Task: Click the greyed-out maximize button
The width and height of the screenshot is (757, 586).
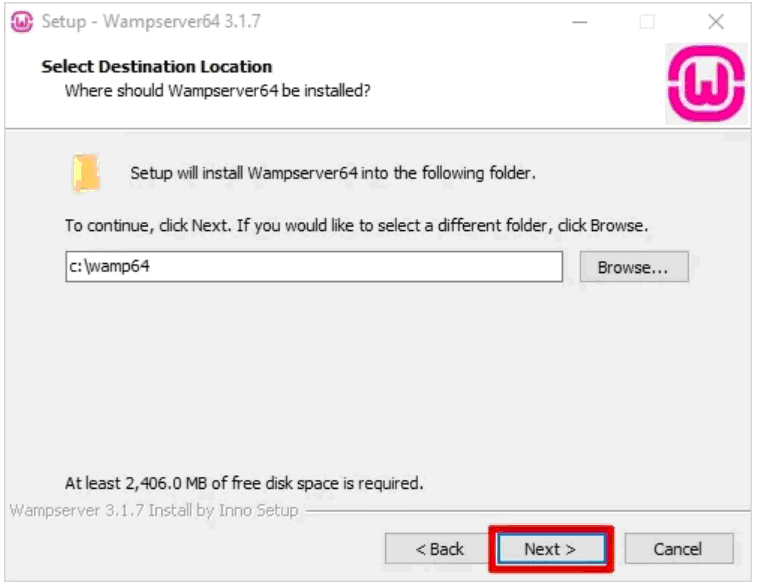Action: [647, 22]
